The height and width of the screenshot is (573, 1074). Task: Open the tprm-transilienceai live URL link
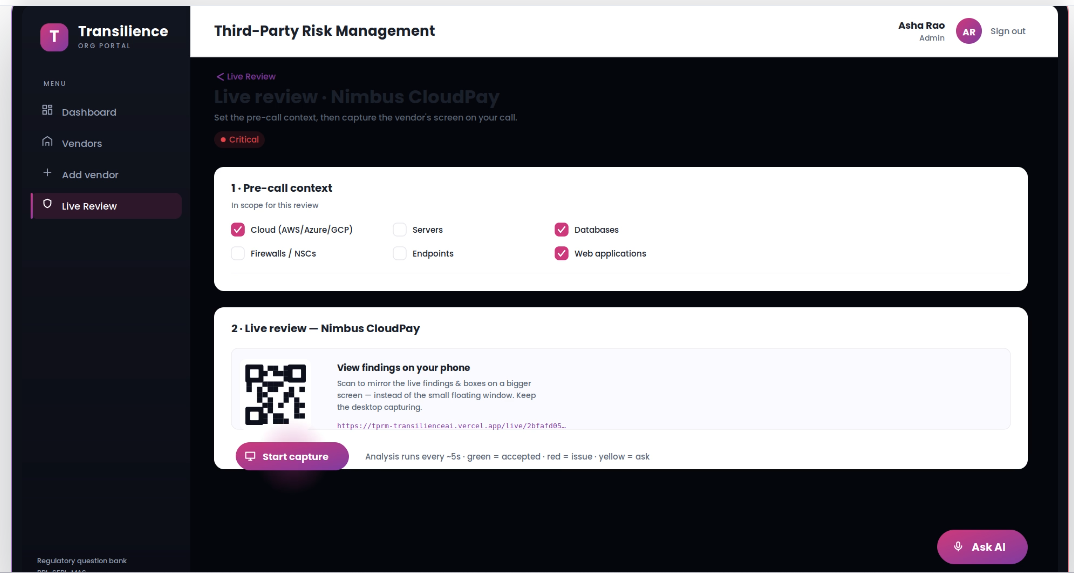451,426
